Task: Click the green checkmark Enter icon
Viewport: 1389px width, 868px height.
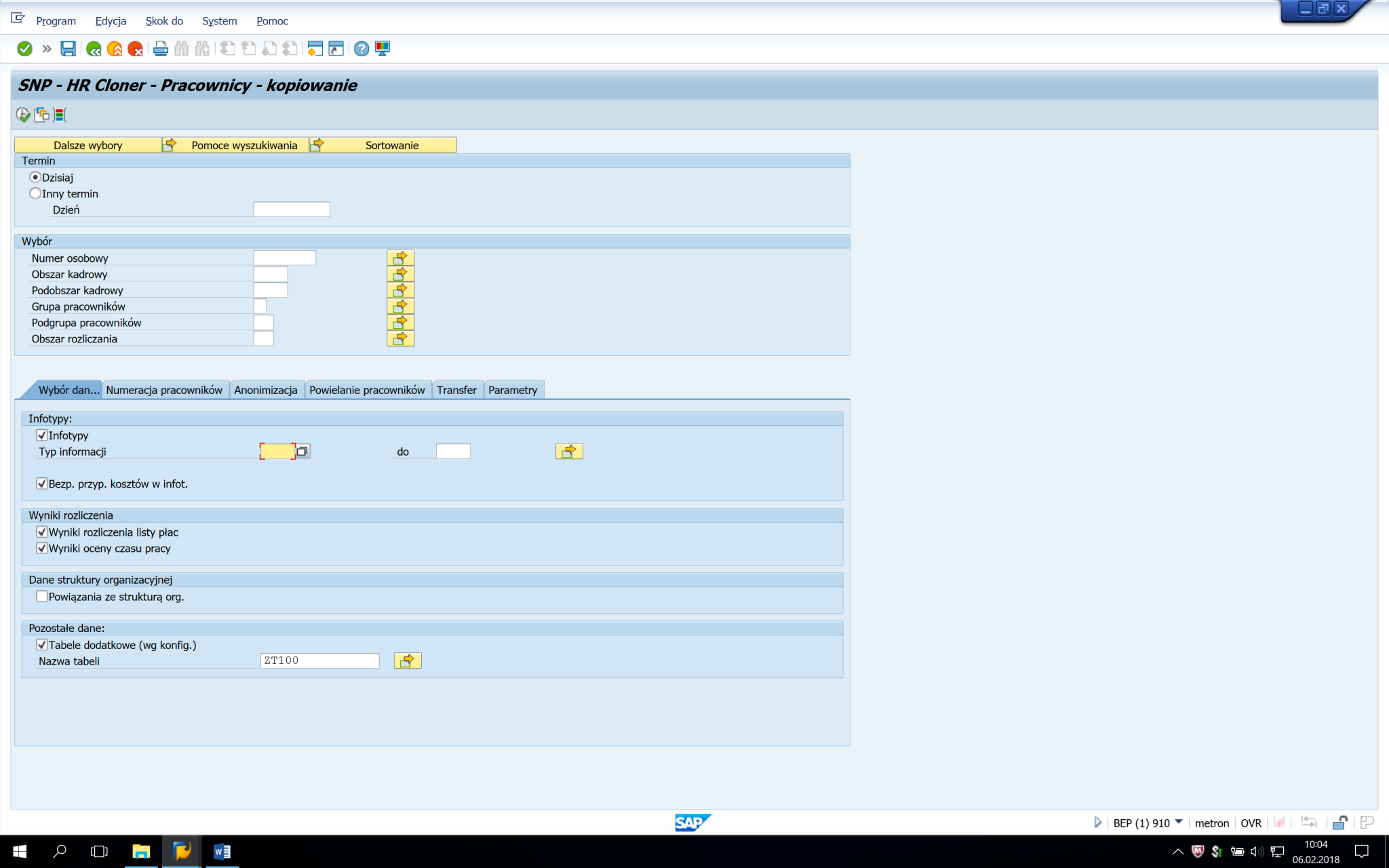Action: coord(24,49)
